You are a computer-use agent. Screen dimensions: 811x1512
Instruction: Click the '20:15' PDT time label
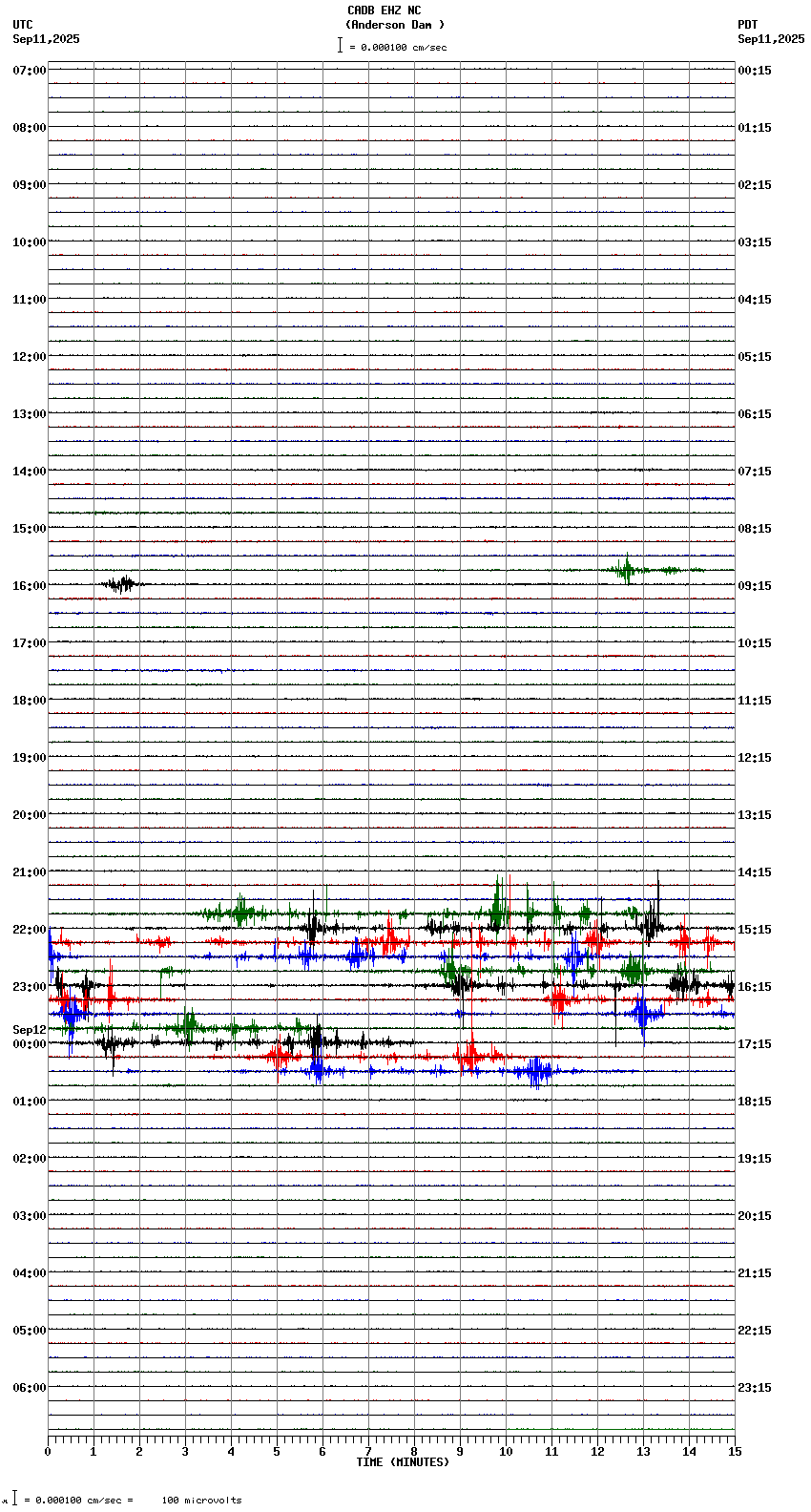tap(755, 1216)
